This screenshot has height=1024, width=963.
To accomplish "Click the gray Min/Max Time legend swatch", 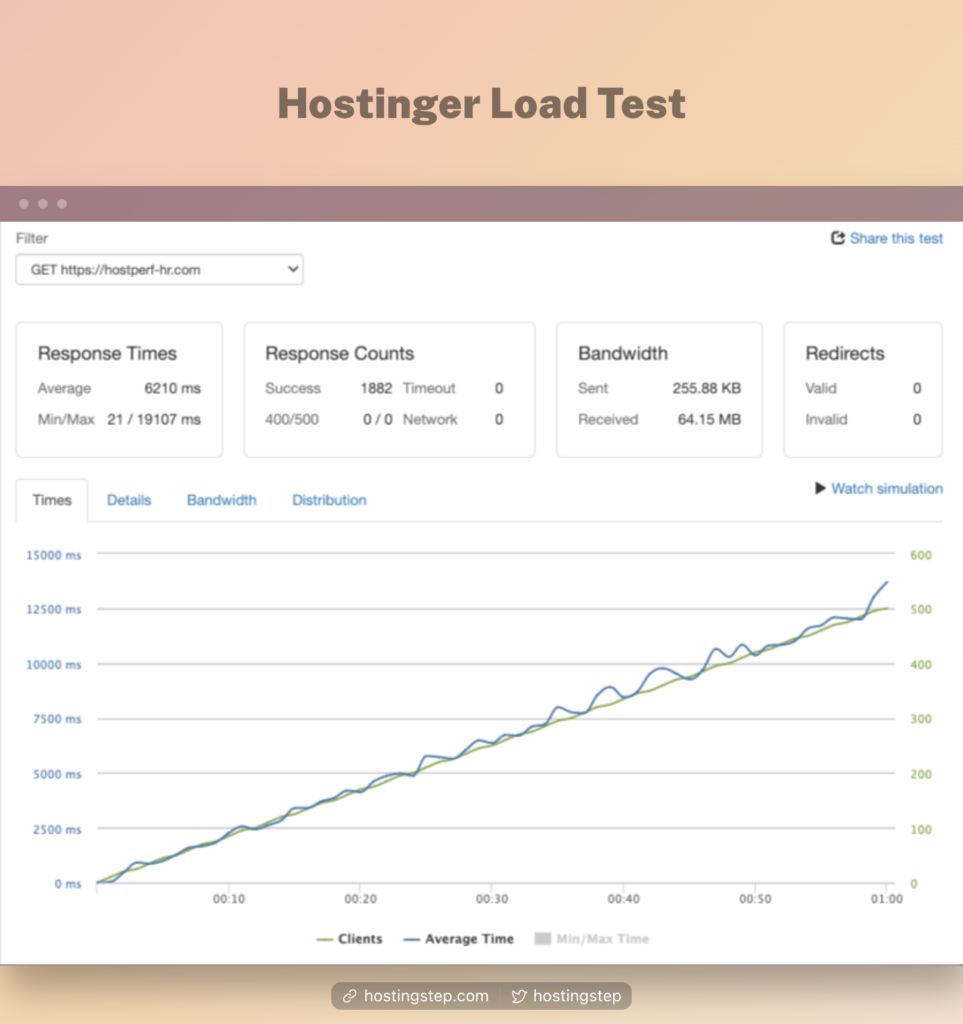I will coord(543,938).
